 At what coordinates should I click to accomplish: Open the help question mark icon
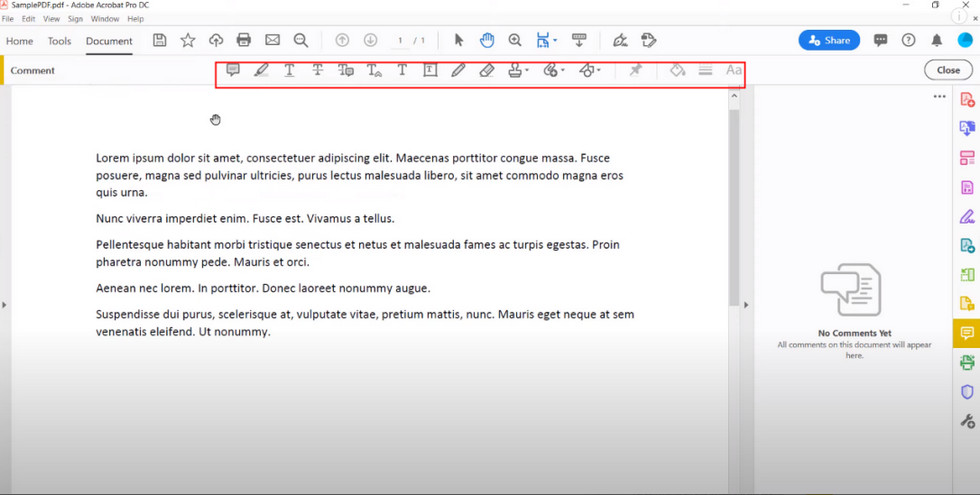[908, 41]
